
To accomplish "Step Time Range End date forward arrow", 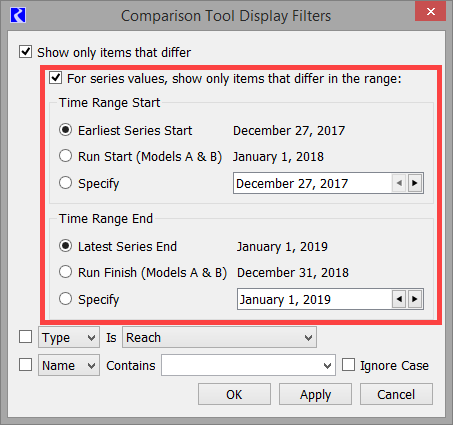I will [x=414, y=299].
